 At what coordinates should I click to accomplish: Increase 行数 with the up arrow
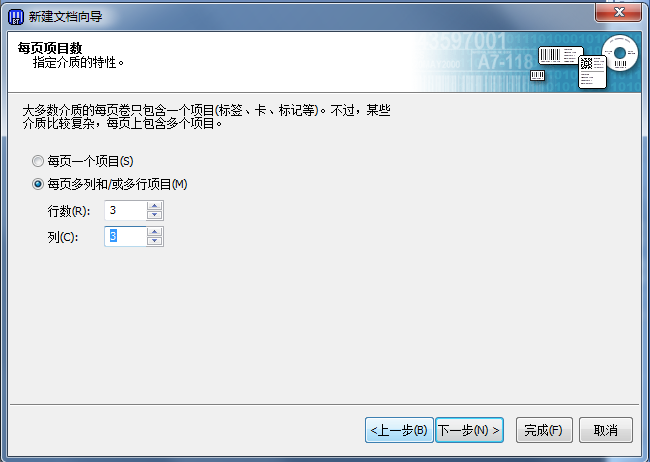tap(155, 206)
